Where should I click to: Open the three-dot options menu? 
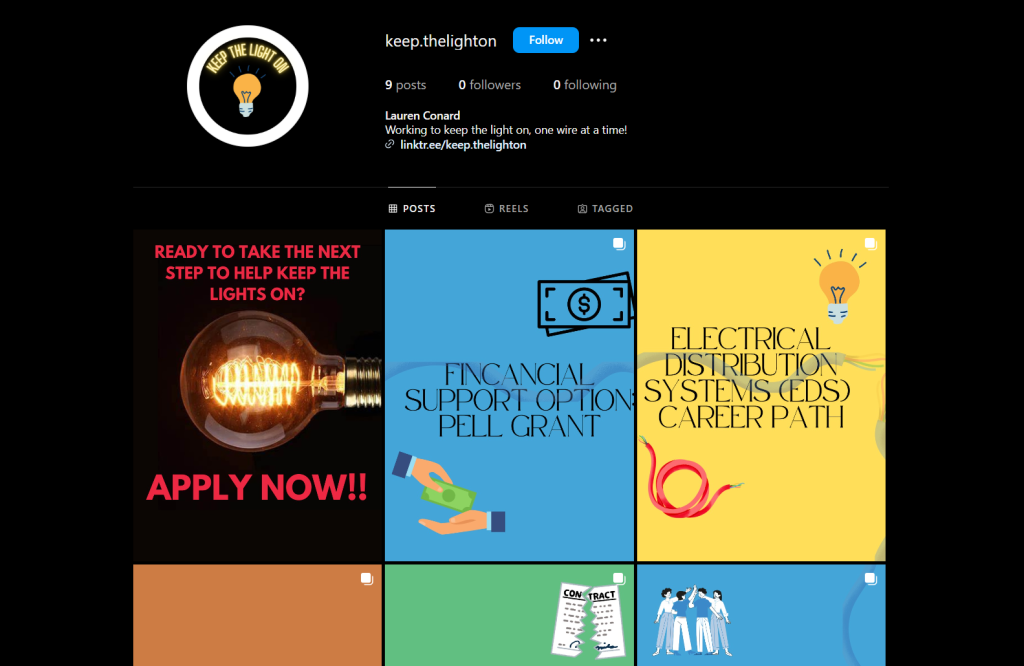tap(598, 40)
